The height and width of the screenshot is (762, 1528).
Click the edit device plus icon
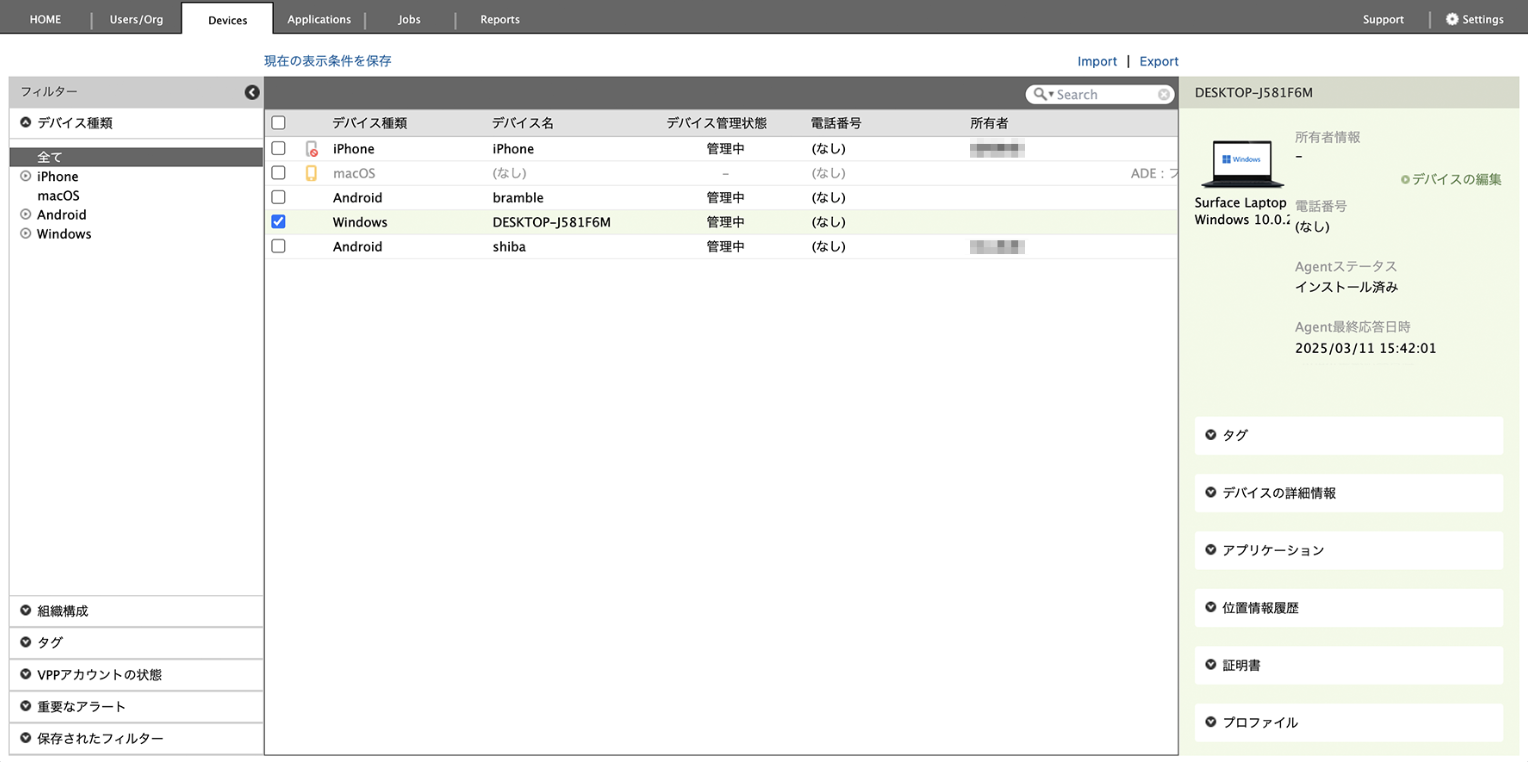1405,180
